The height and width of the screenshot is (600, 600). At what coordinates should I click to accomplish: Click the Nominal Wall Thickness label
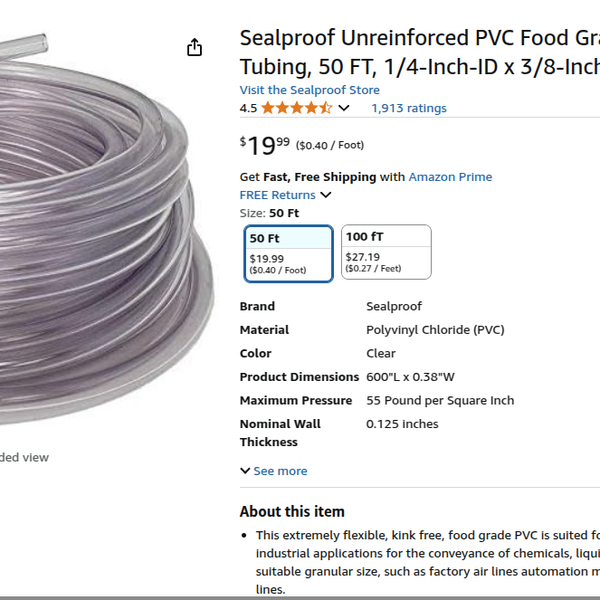[280, 433]
